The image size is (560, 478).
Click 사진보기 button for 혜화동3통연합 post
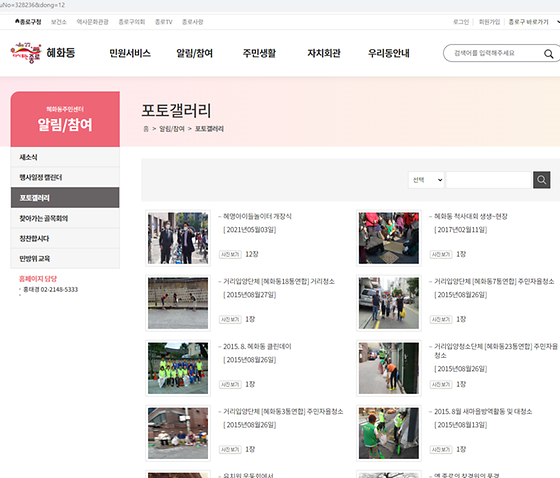pyautogui.click(x=230, y=449)
